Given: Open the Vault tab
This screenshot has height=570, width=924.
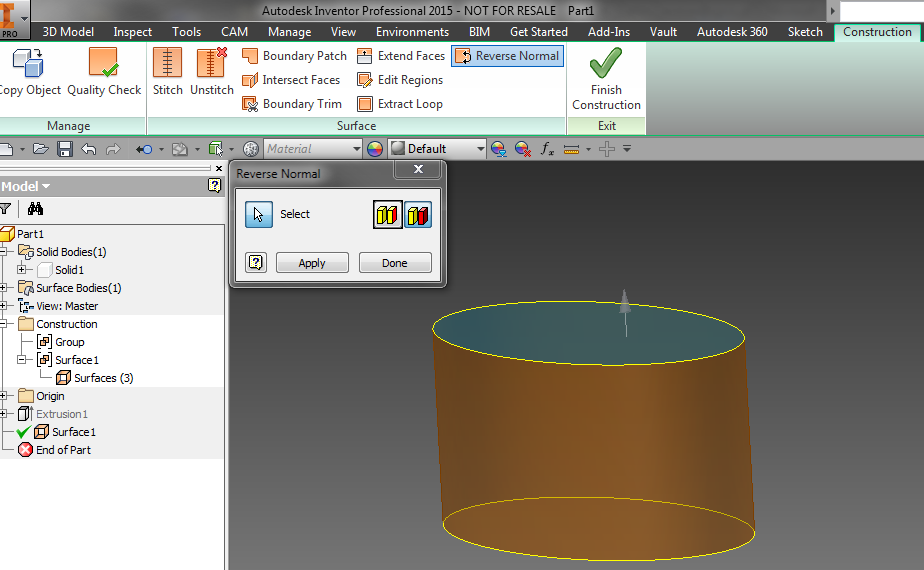Looking at the screenshot, I should pos(663,32).
